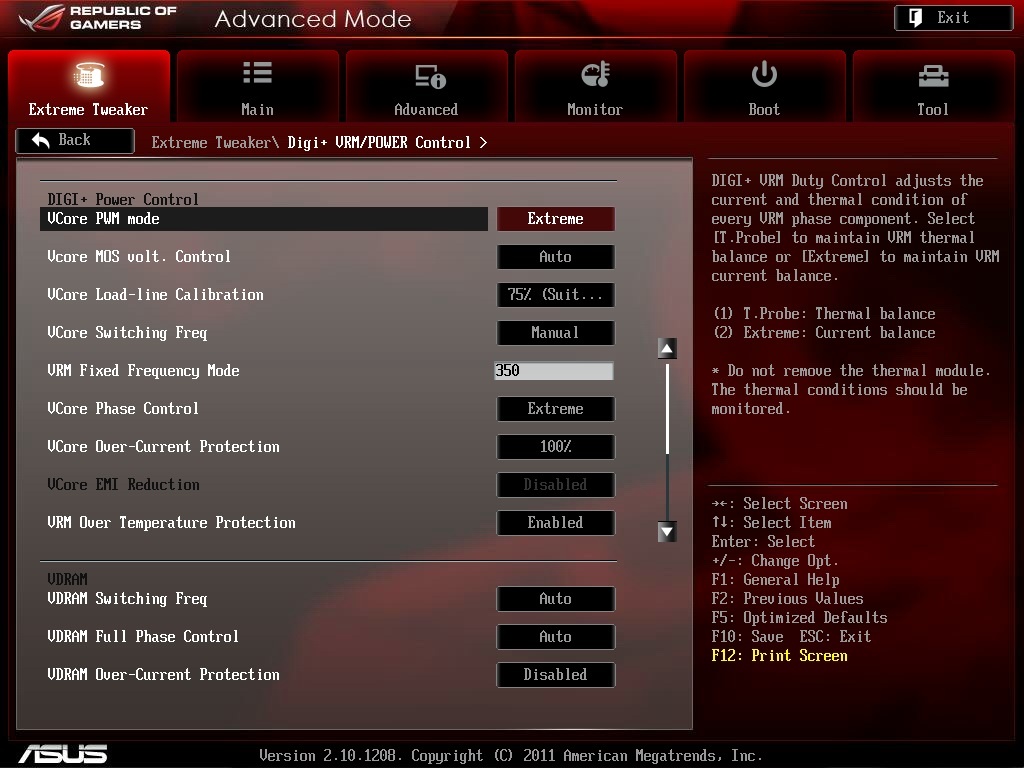This screenshot has height=768, width=1024.
Task: Click the Republic of Gamers logo
Action: pos(98,18)
